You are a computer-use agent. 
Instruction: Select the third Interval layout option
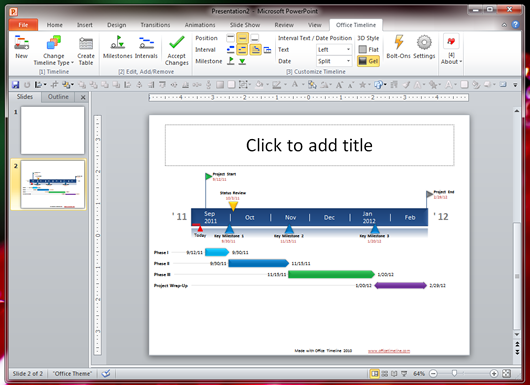click(256, 50)
